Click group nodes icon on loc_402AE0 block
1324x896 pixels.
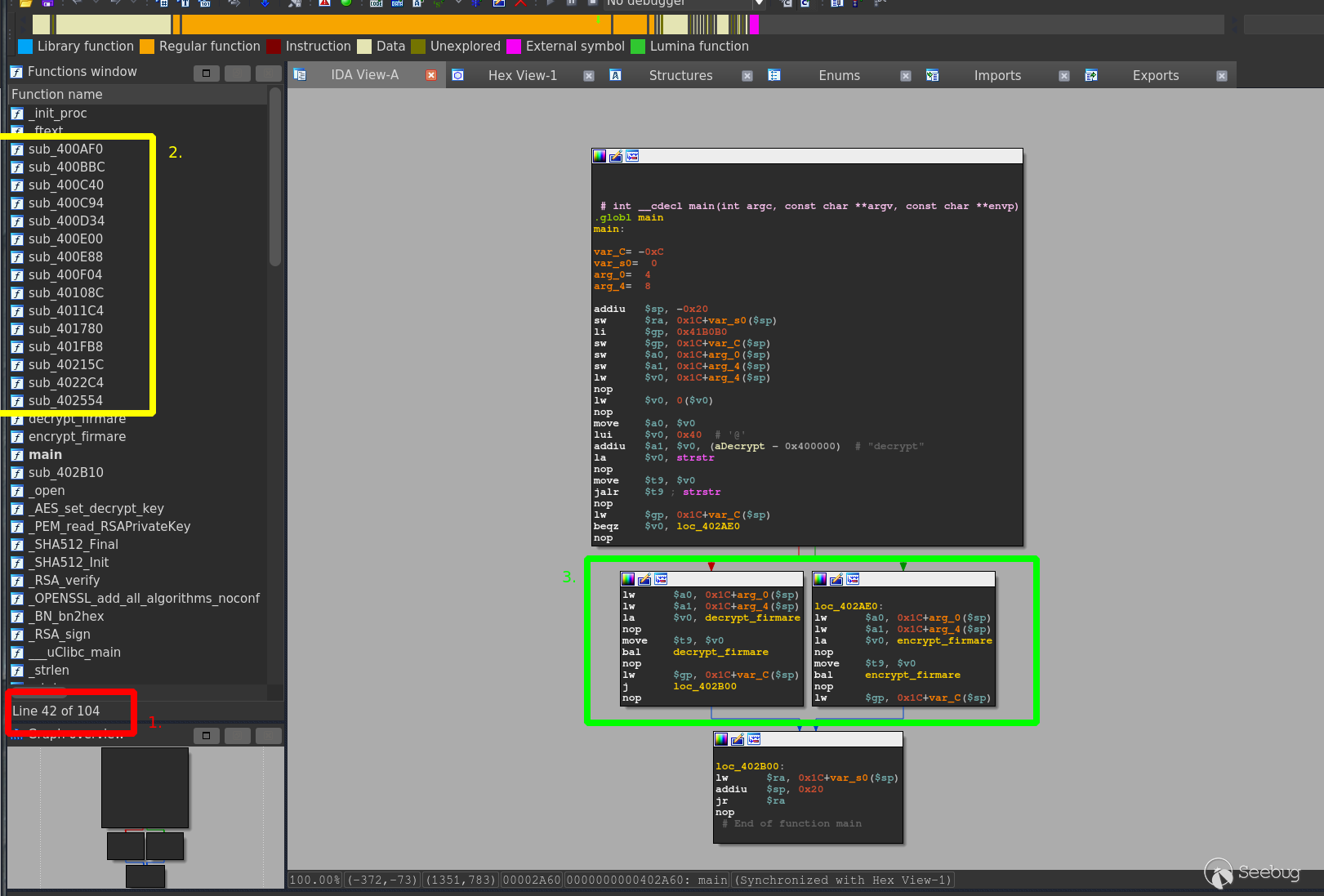tap(853, 579)
